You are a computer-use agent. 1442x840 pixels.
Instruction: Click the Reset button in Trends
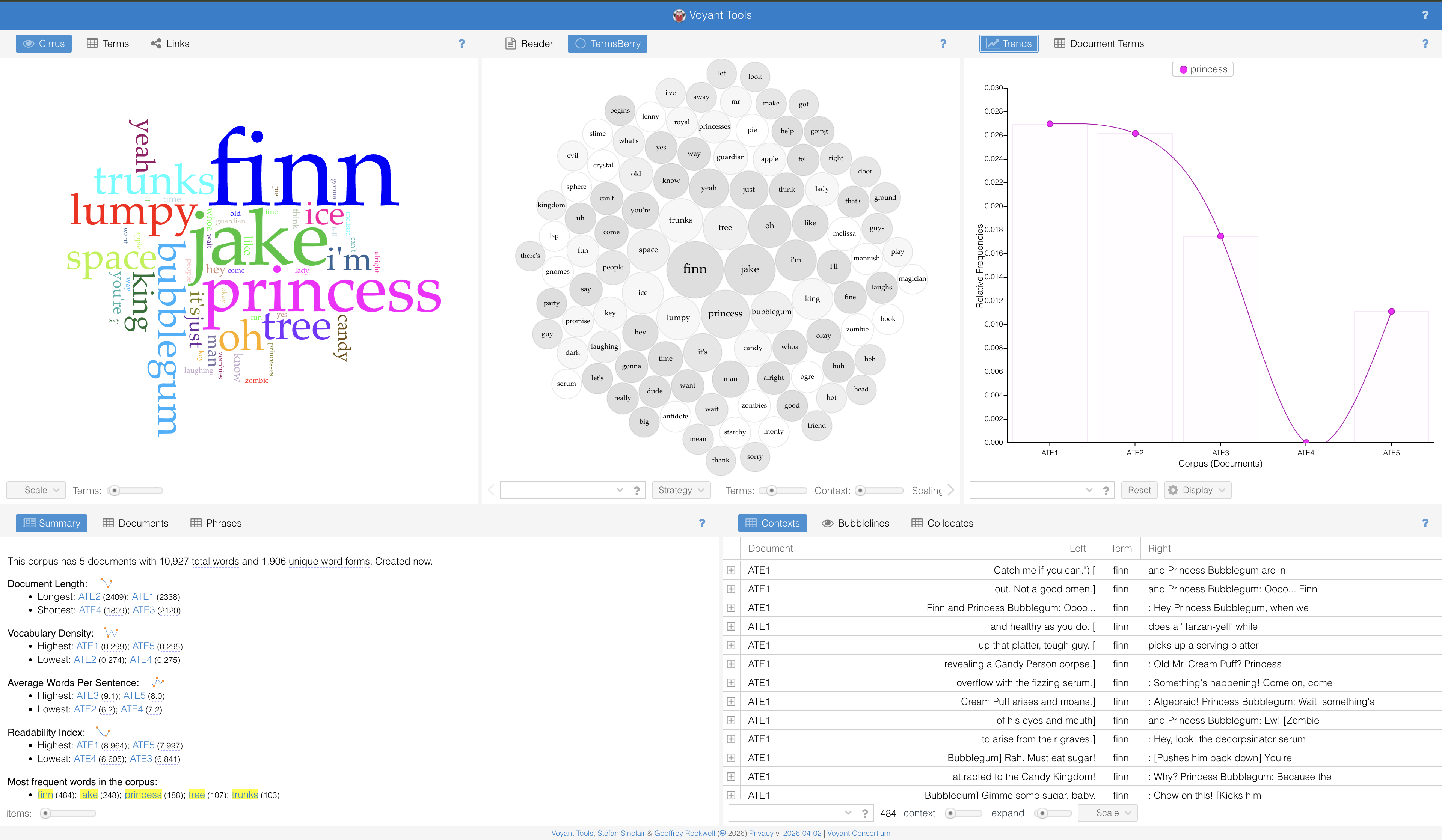pyautogui.click(x=1139, y=491)
